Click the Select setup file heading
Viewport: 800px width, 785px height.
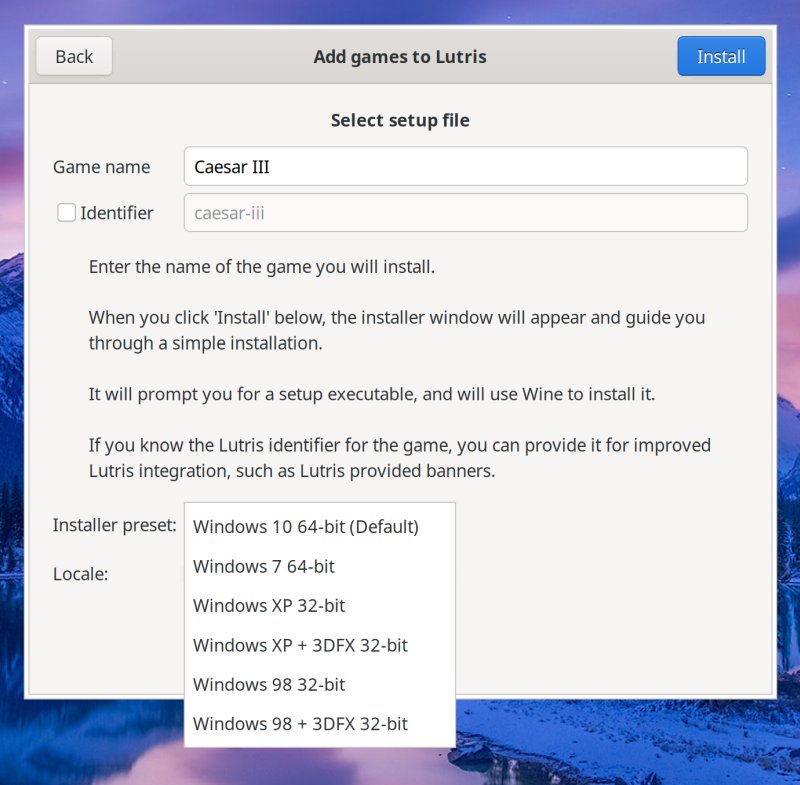tap(399, 120)
